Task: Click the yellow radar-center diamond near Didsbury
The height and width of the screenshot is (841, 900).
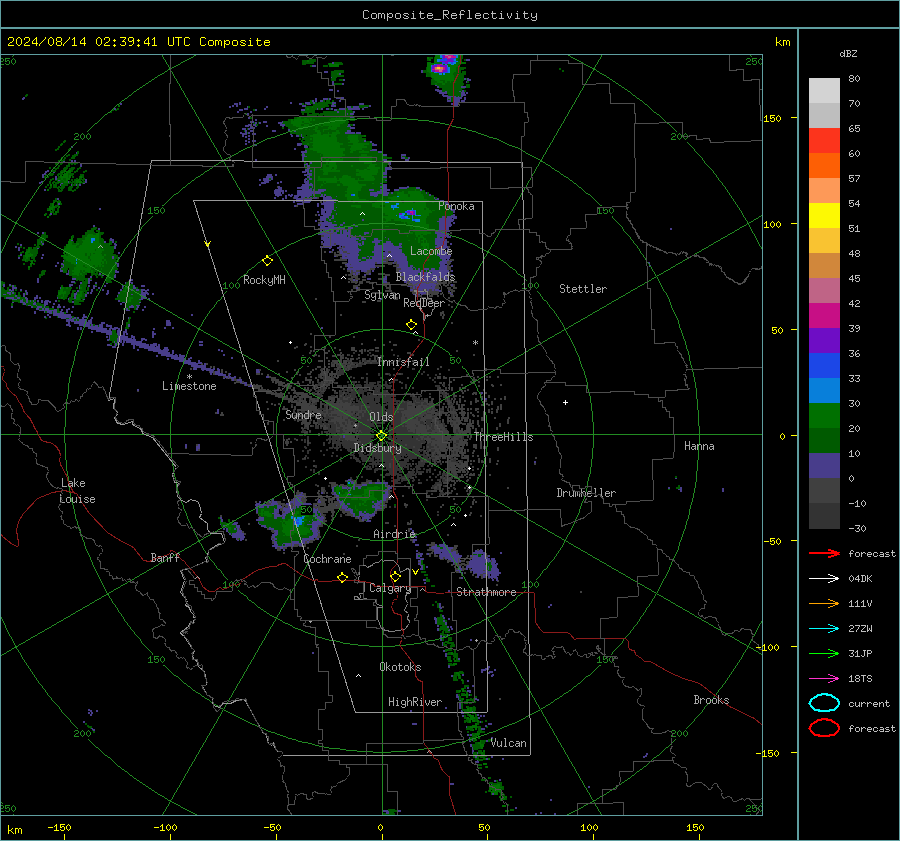Action: click(x=381, y=436)
